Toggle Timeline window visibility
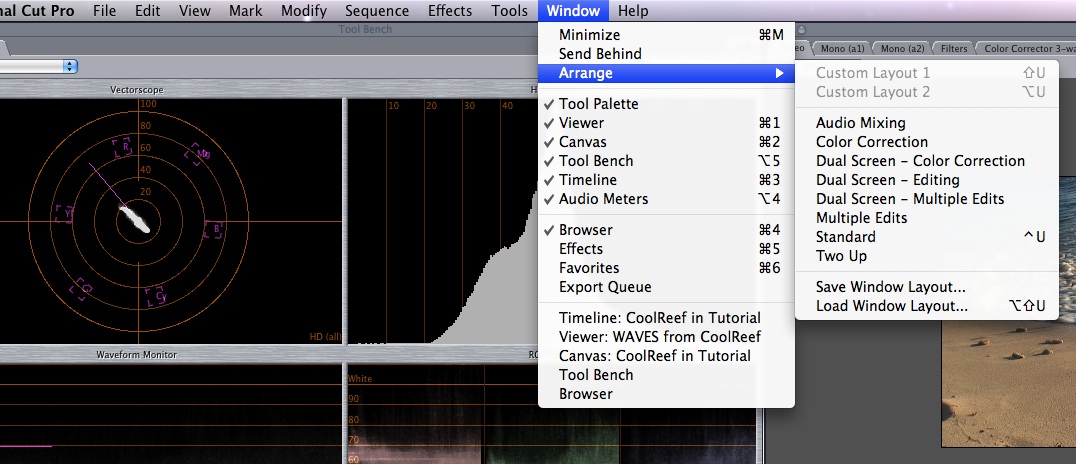Image resolution: width=1076 pixels, height=464 pixels. [666, 180]
